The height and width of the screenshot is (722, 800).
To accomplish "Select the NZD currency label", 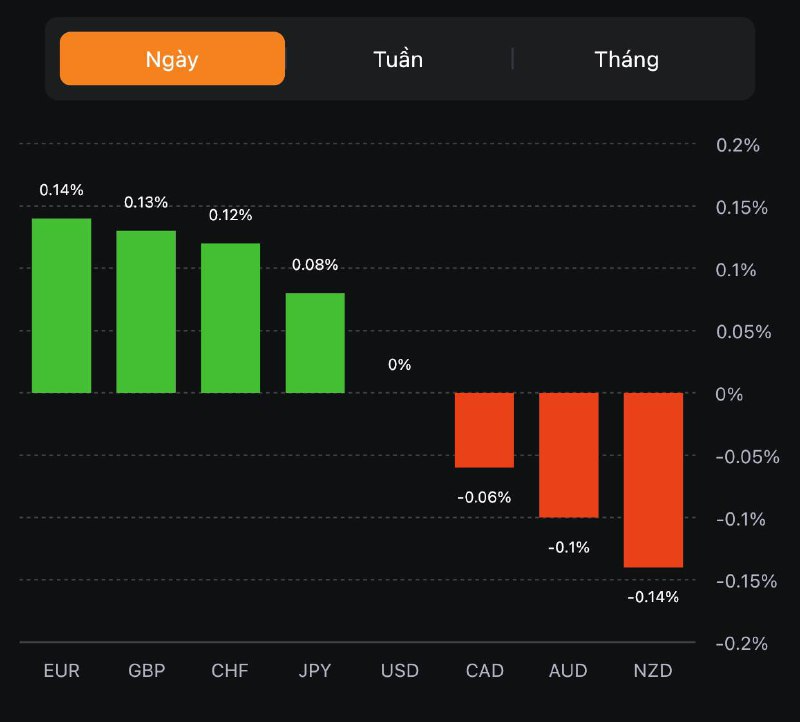I will [653, 670].
